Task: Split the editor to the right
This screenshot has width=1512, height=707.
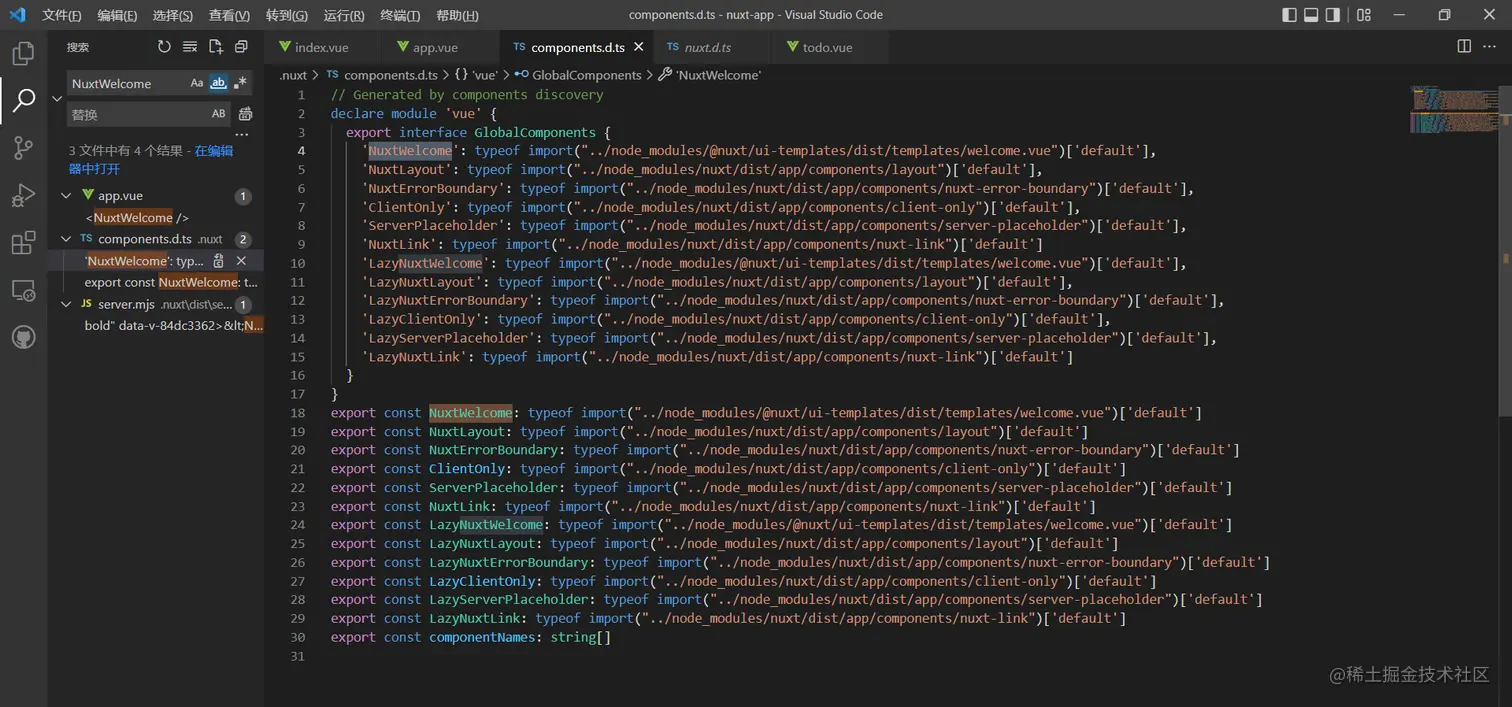Action: [x=1464, y=47]
